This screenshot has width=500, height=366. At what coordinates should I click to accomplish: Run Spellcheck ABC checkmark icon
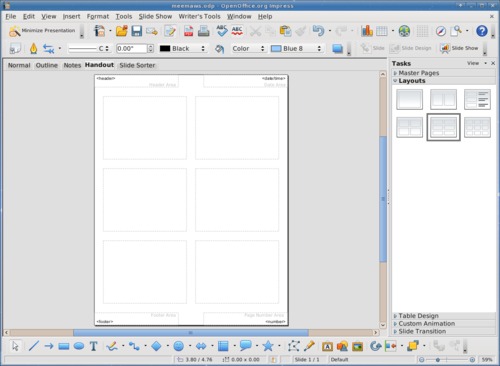[x=222, y=31]
